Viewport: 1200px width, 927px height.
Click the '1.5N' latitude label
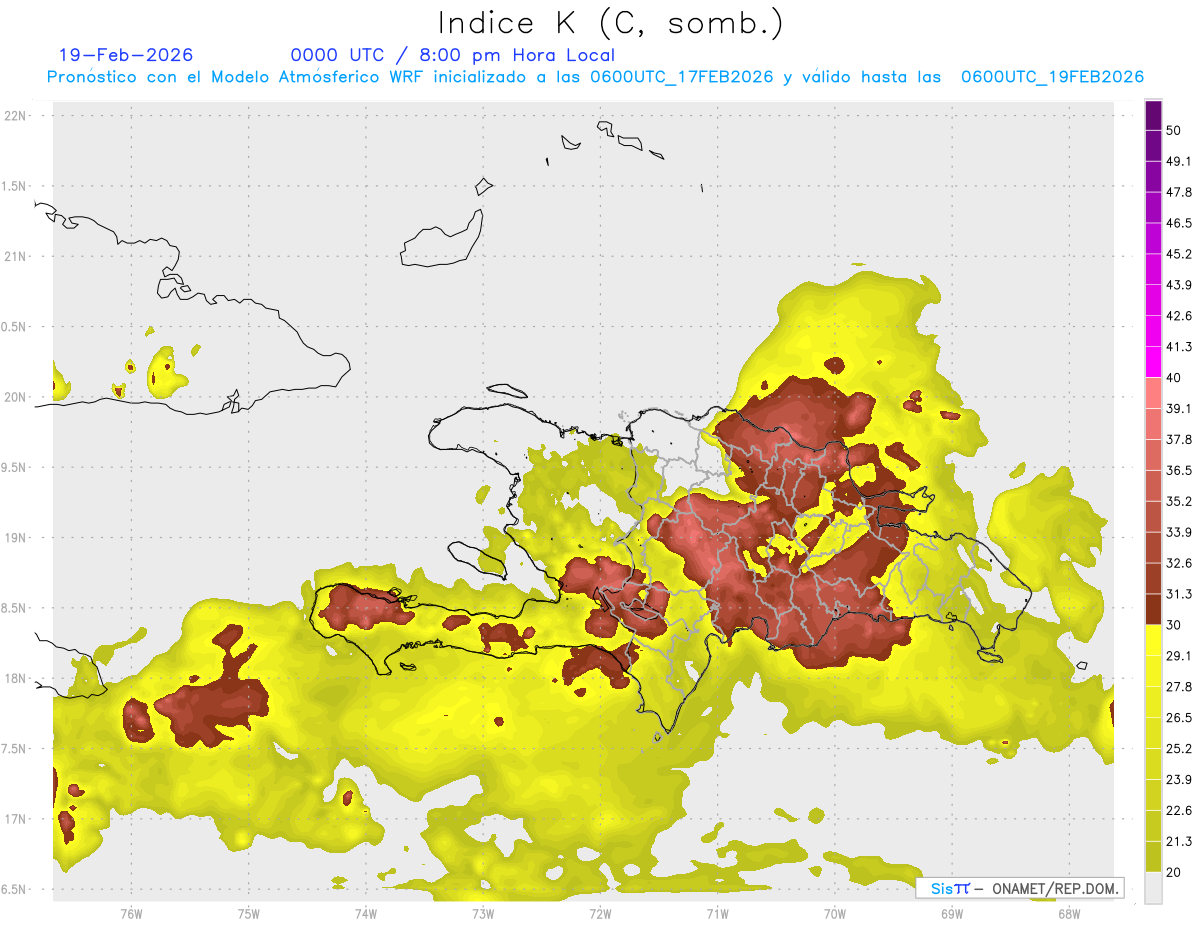click(x=13, y=186)
